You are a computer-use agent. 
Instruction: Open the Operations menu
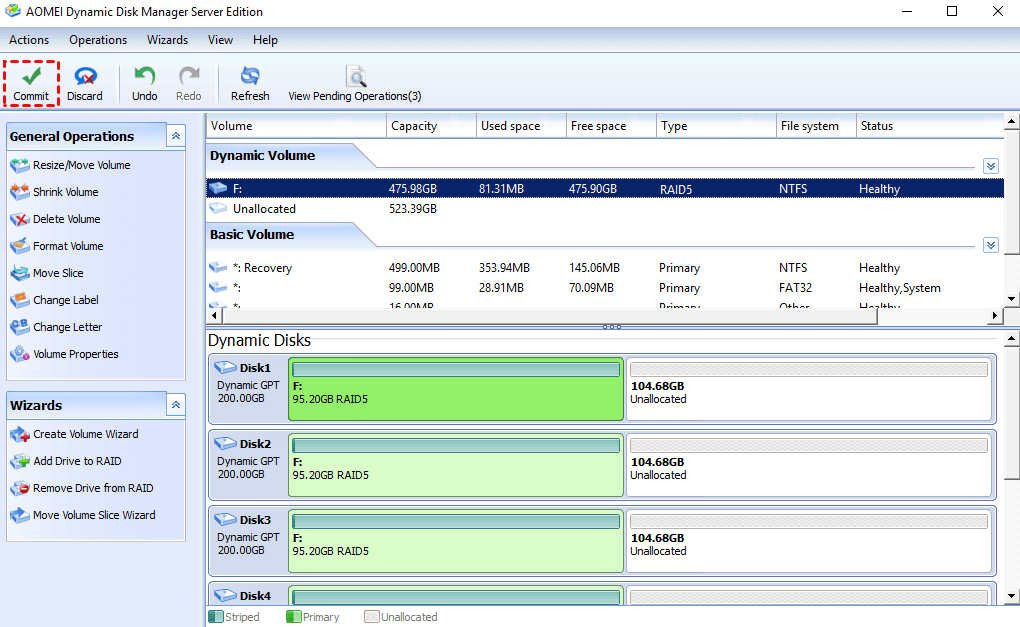click(98, 40)
